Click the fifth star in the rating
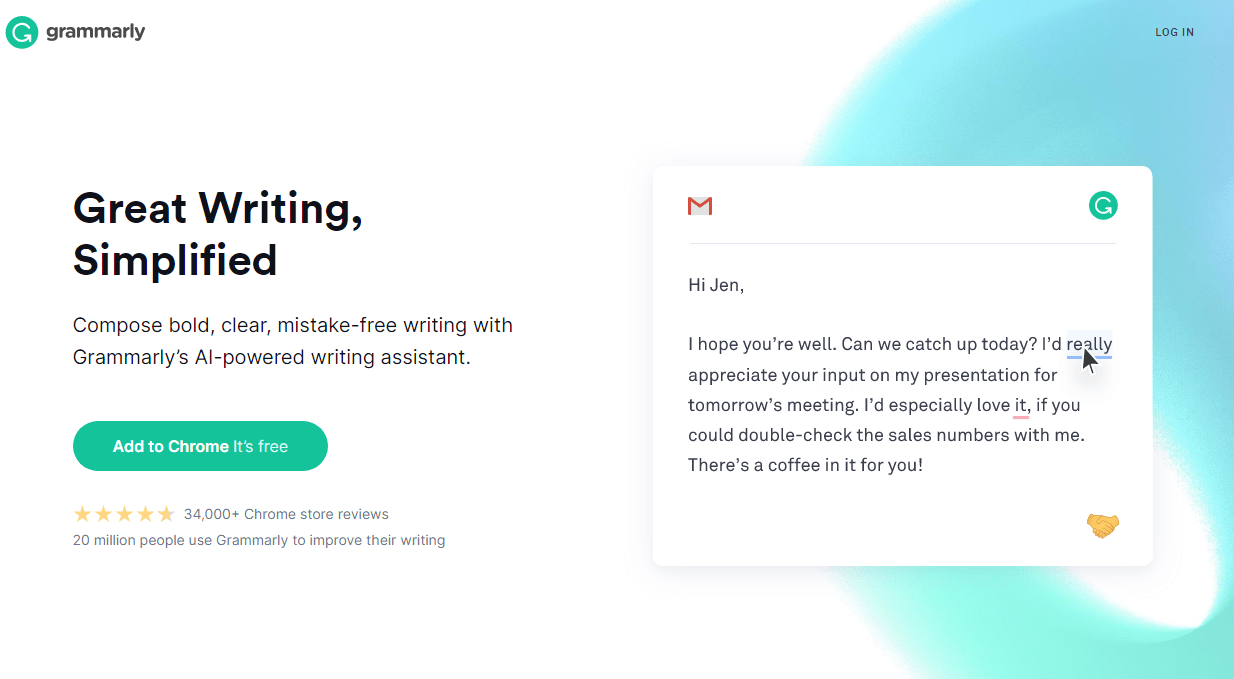The width and height of the screenshot is (1234, 679). point(166,514)
